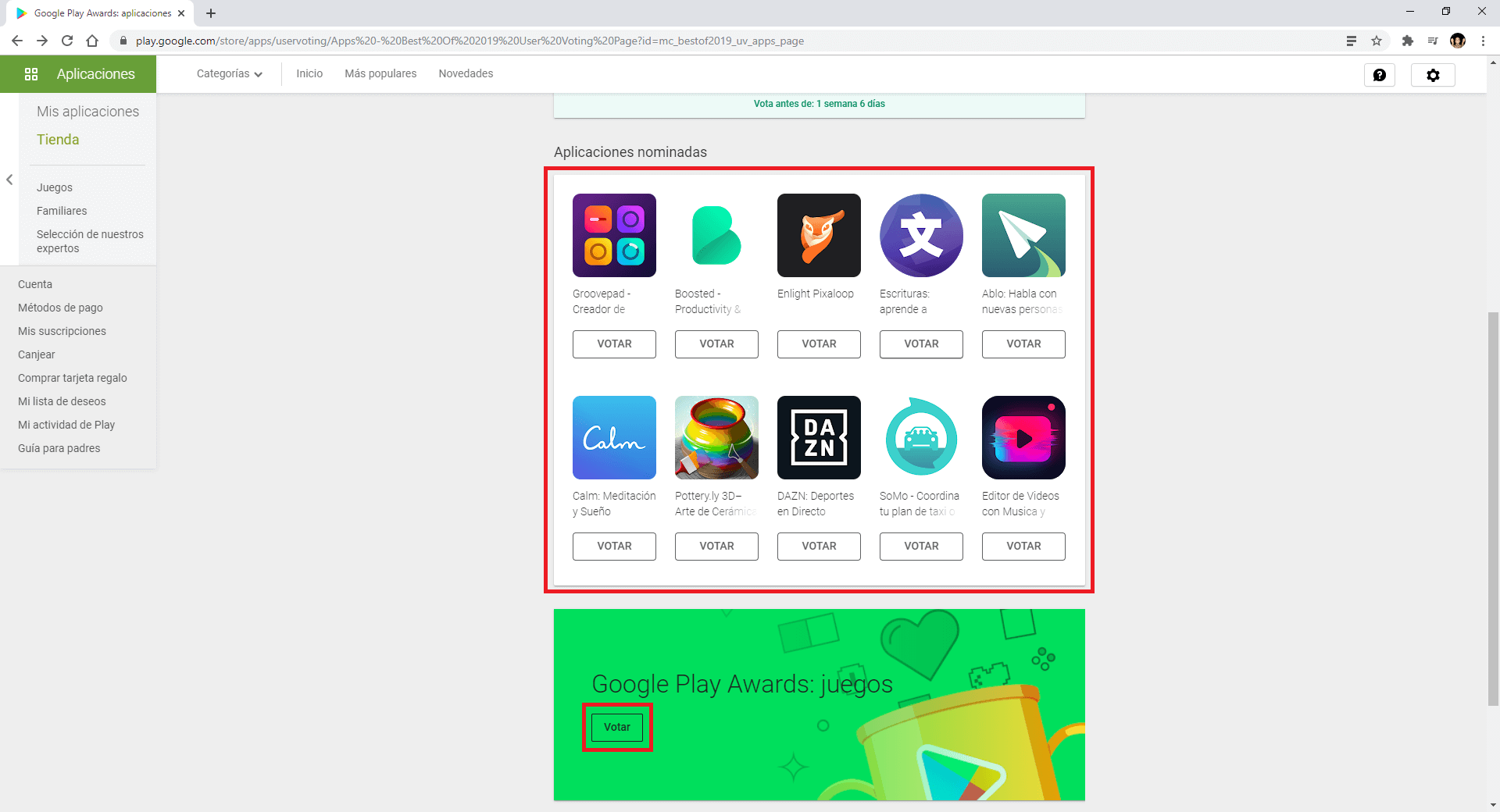Vote for Escrituras with VOTAR

921,344
